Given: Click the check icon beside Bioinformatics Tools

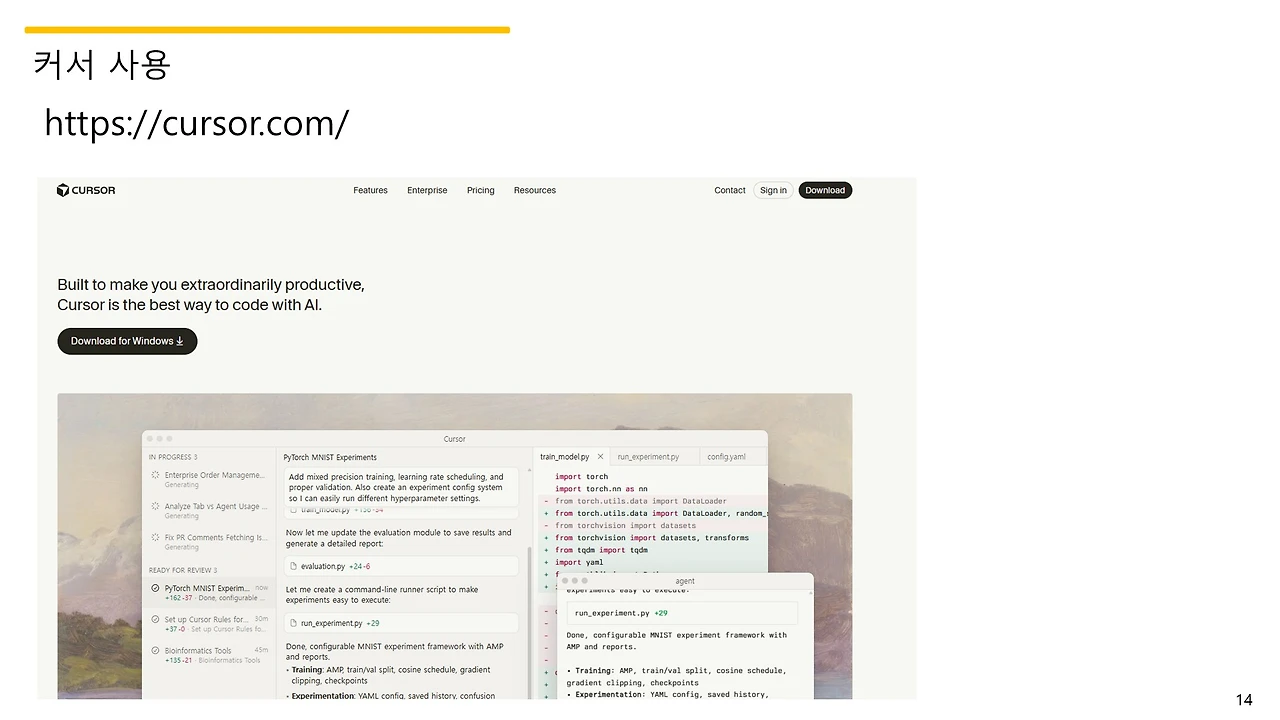Looking at the screenshot, I should point(155,651).
